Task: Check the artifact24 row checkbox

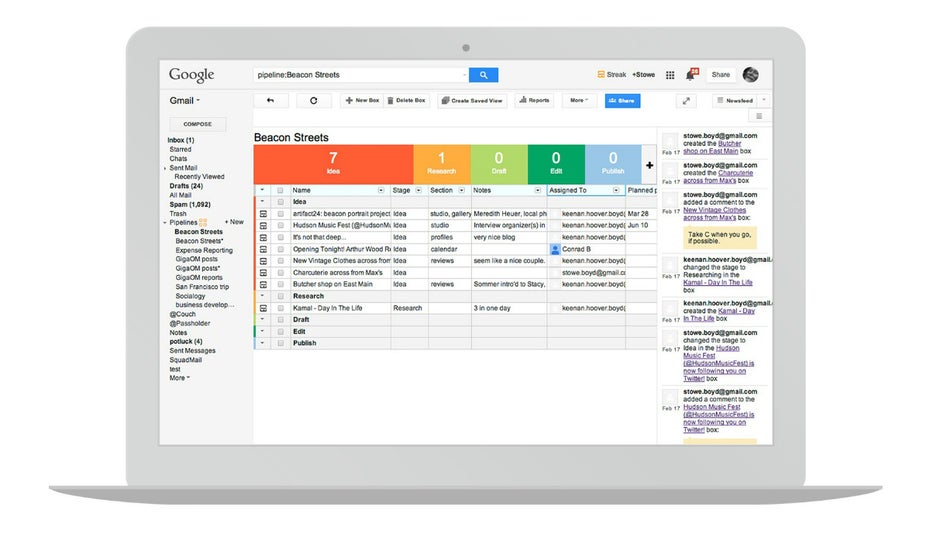Action: pos(281,214)
